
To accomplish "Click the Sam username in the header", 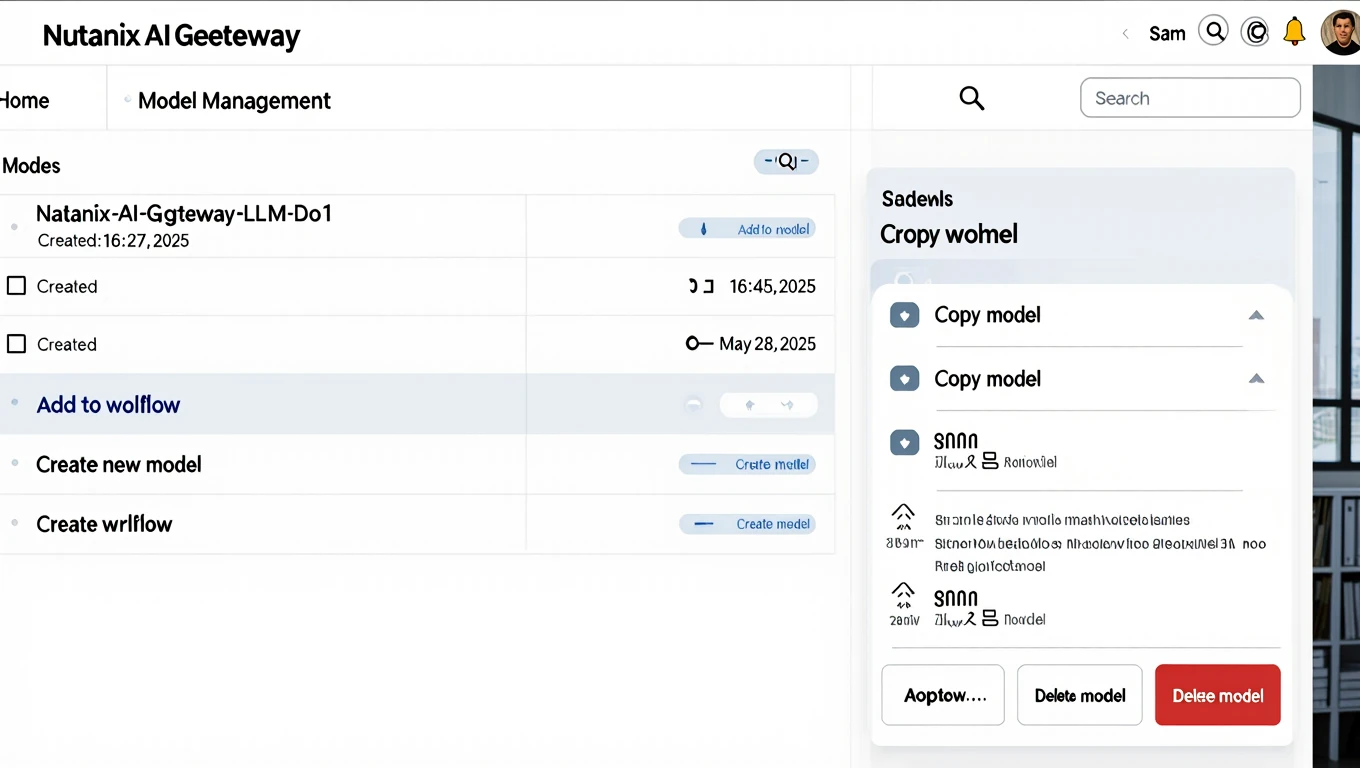I will pos(1167,33).
